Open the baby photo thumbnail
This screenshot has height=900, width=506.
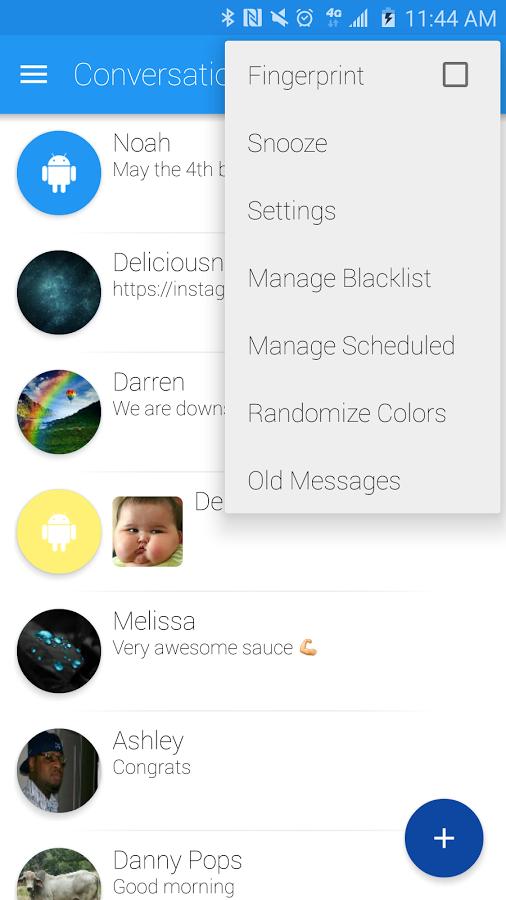click(147, 532)
